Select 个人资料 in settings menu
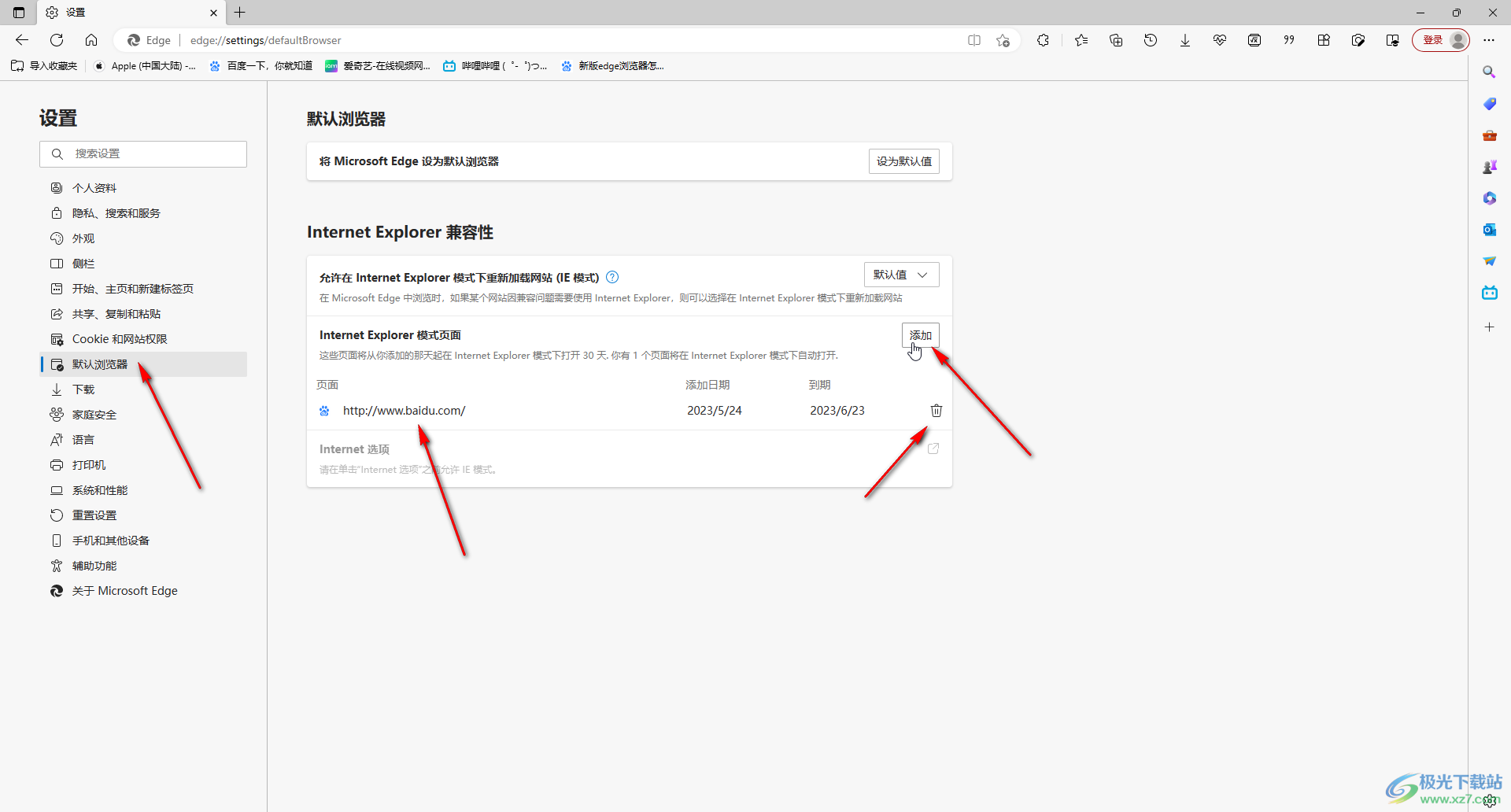Screen dimensions: 1511x812 click(143, 188)
